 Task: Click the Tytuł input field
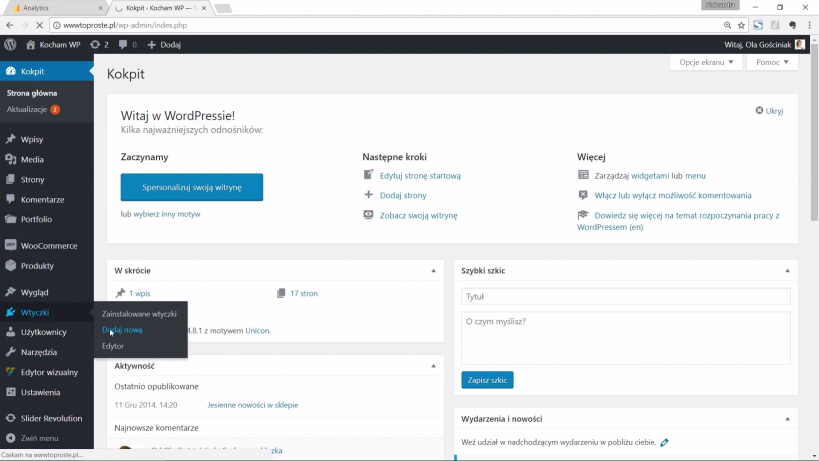[626, 297]
